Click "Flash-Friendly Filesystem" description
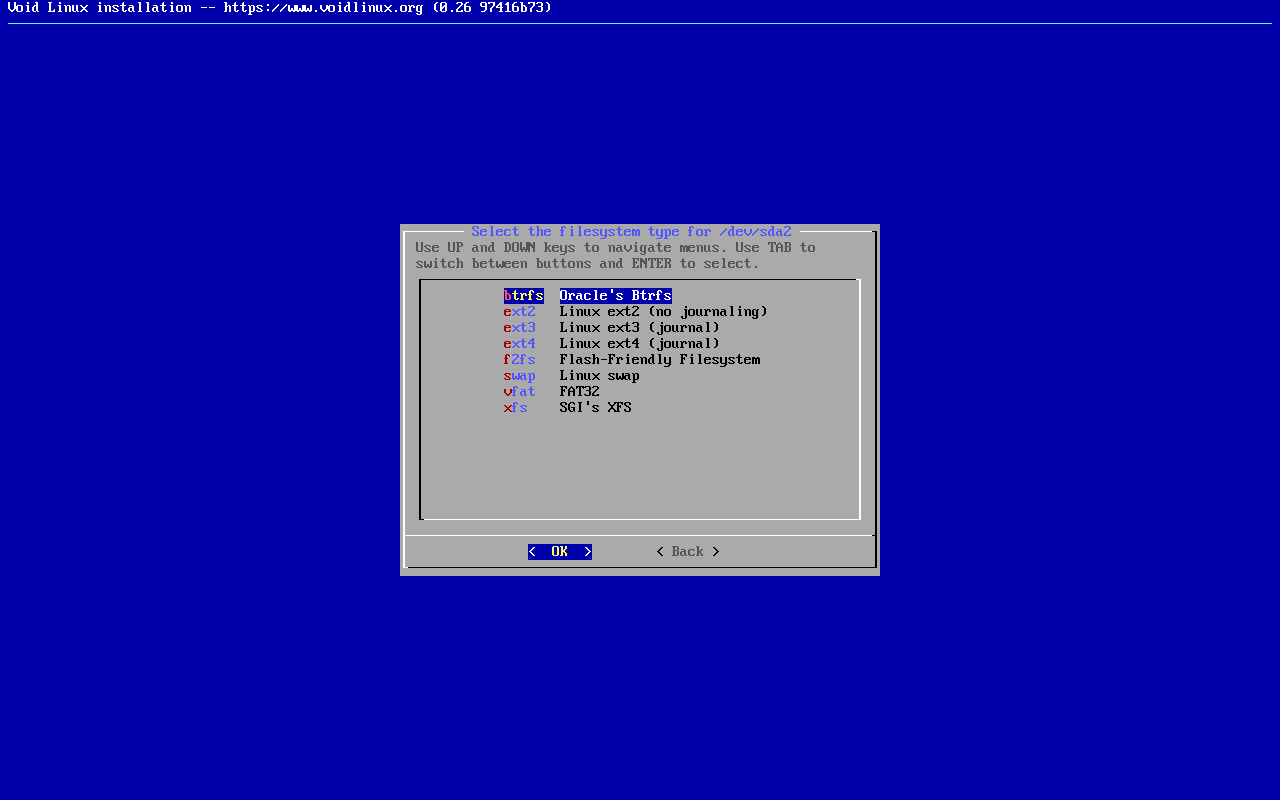This screenshot has width=1280, height=800. [x=659, y=360]
